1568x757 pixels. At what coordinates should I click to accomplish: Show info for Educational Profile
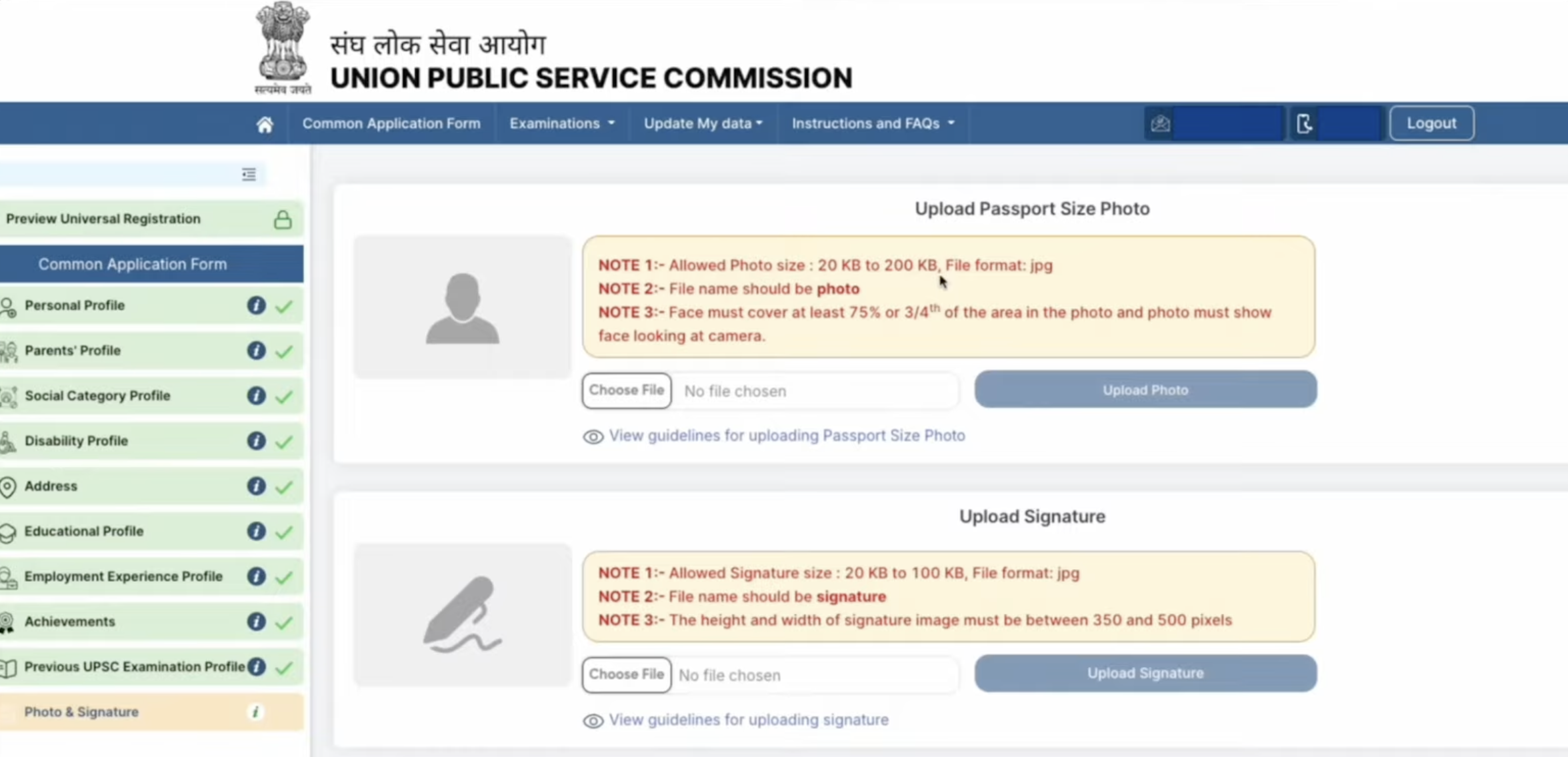click(x=256, y=532)
